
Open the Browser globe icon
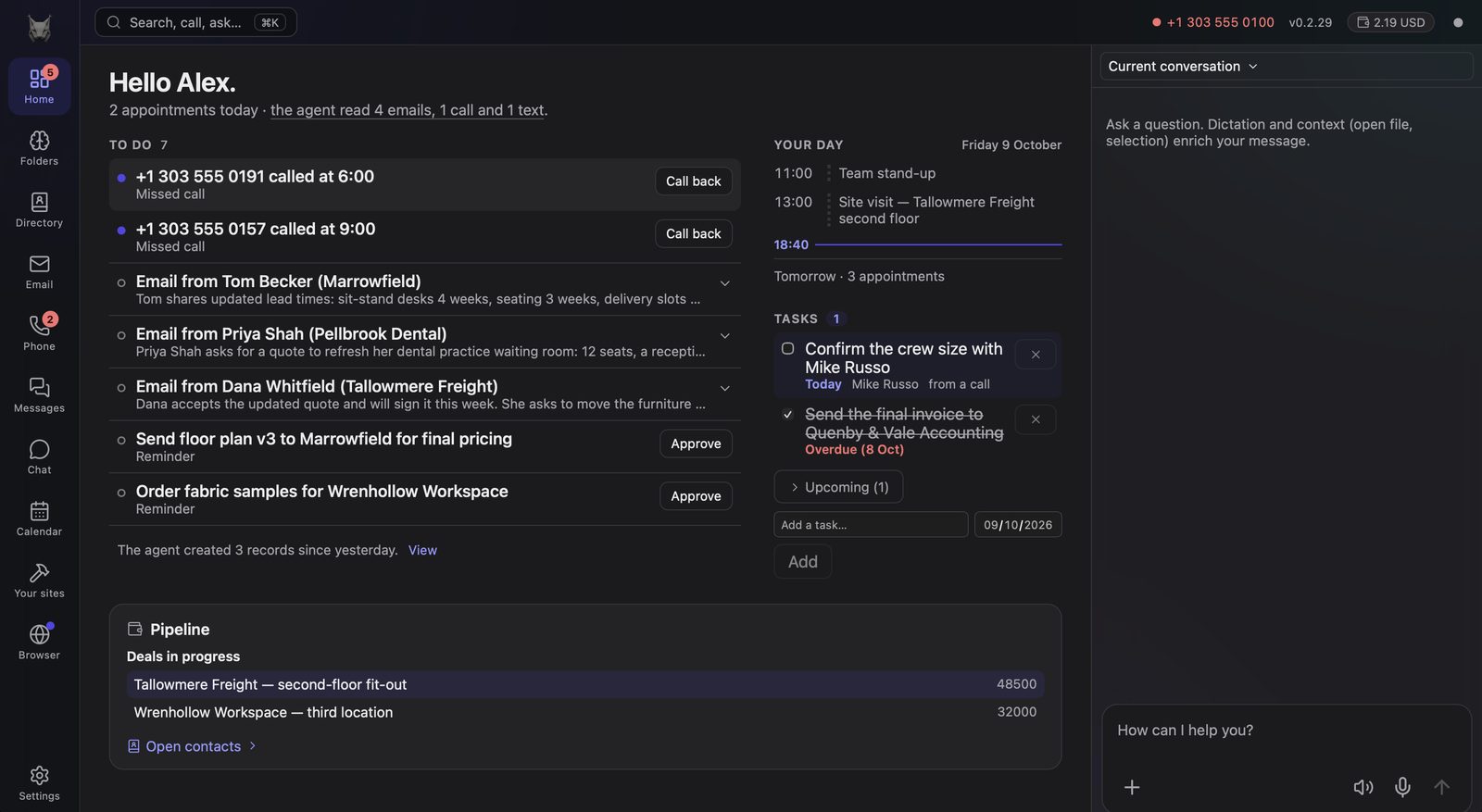(x=39, y=634)
